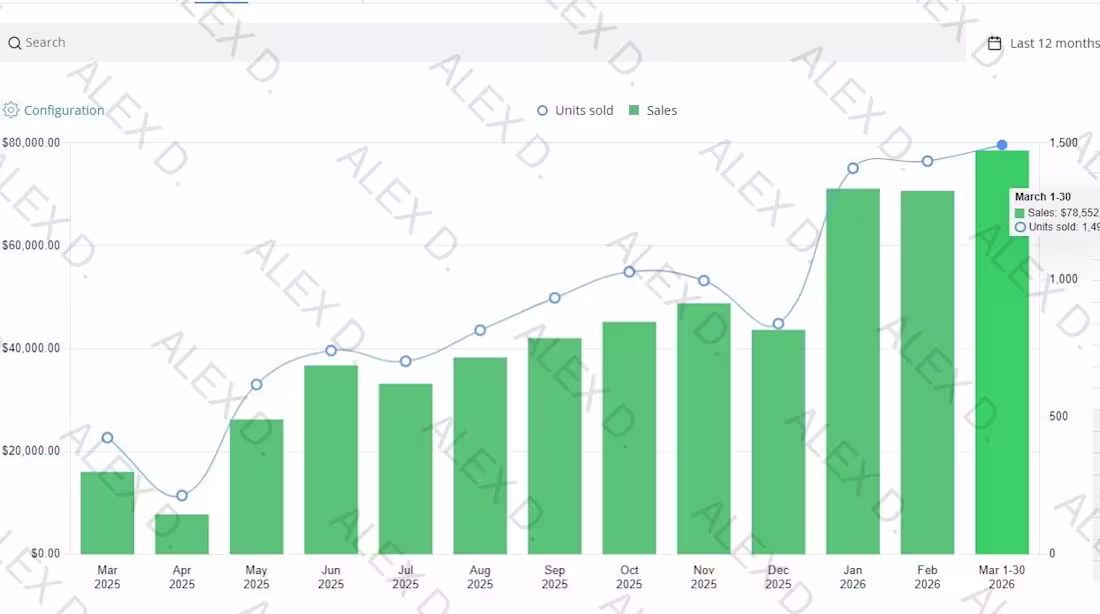Click the Jan 2026 month label
The width and height of the screenshot is (1100, 614).
coord(853,578)
